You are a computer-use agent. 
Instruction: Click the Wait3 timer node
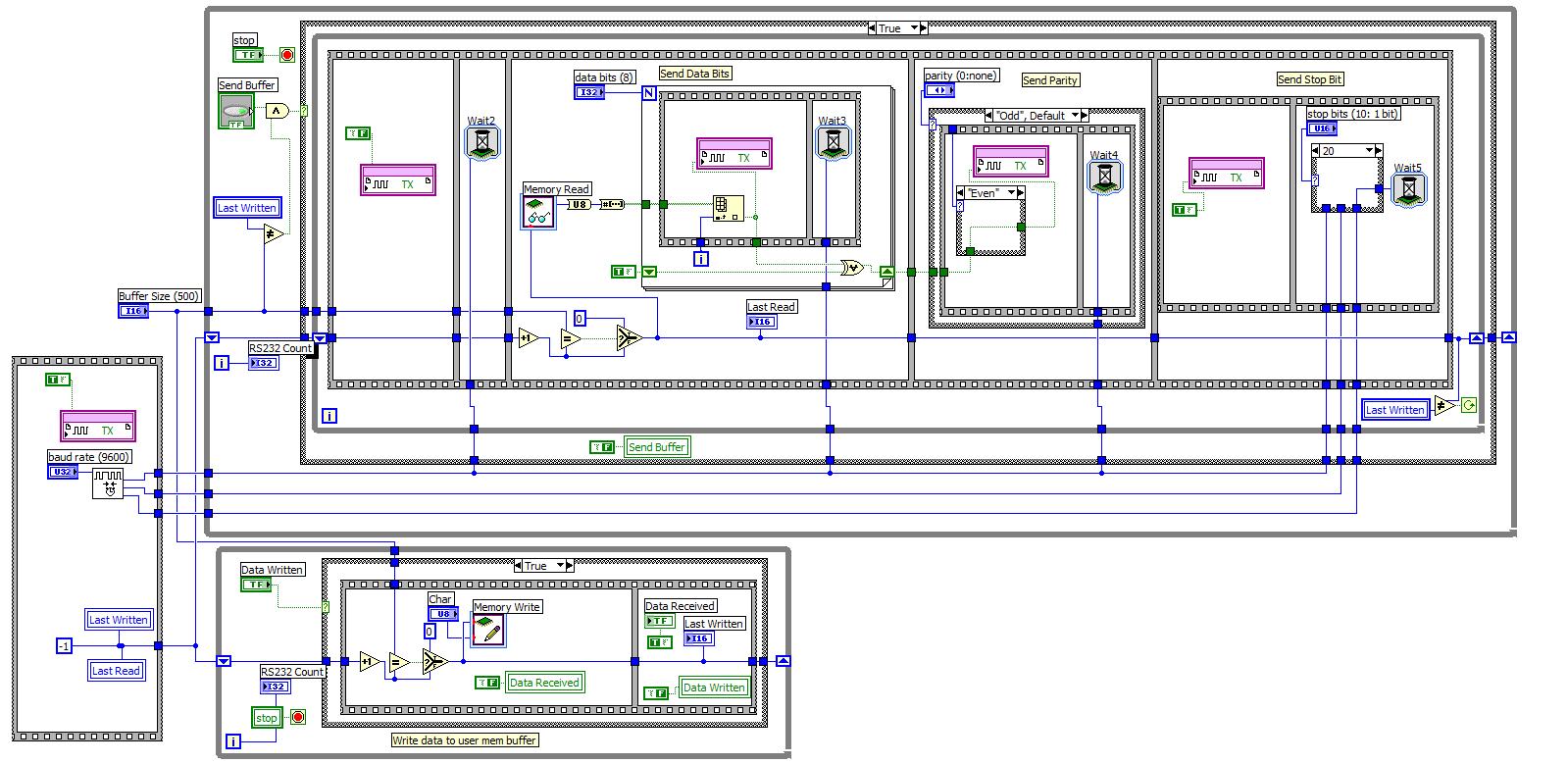(833, 144)
